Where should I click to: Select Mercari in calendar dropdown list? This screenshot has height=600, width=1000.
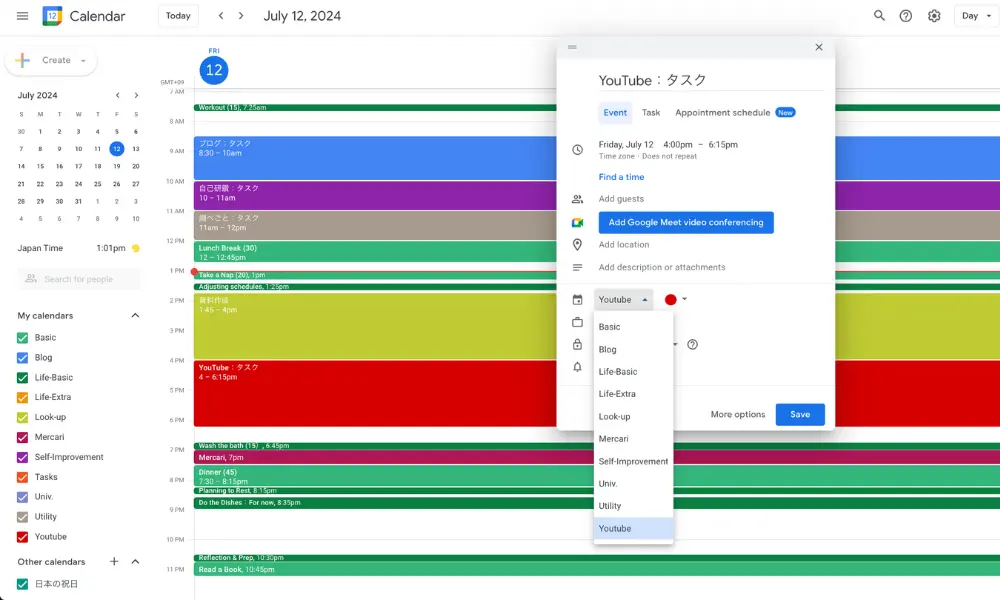pyautogui.click(x=633, y=439)
